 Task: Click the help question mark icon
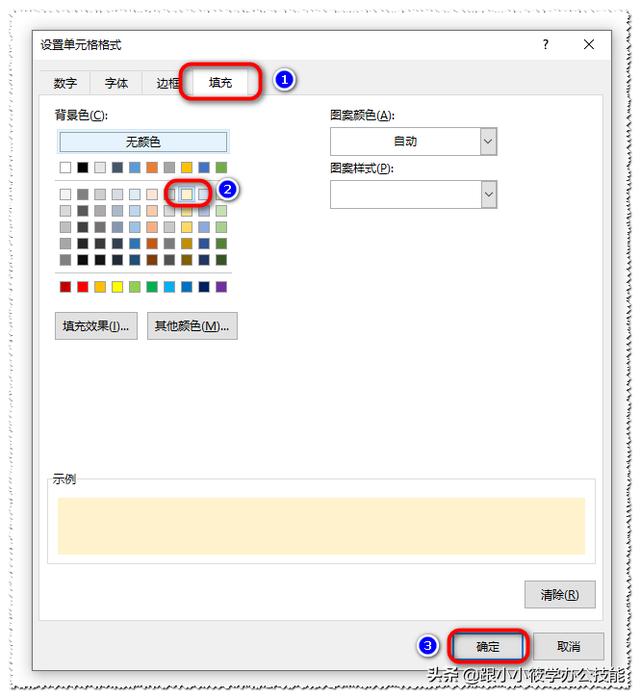click(x=545, y=44)
